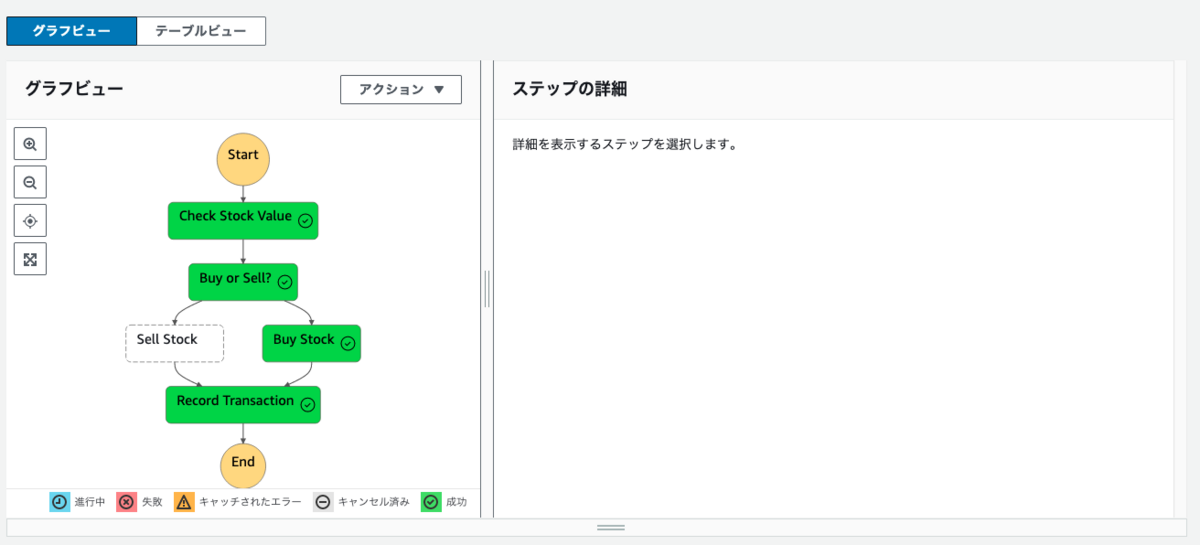Image resolution: width=1200 pixels, height=545 pixels.
Task: Click the キャンセル済み legend minus icon
Action: 323,502
